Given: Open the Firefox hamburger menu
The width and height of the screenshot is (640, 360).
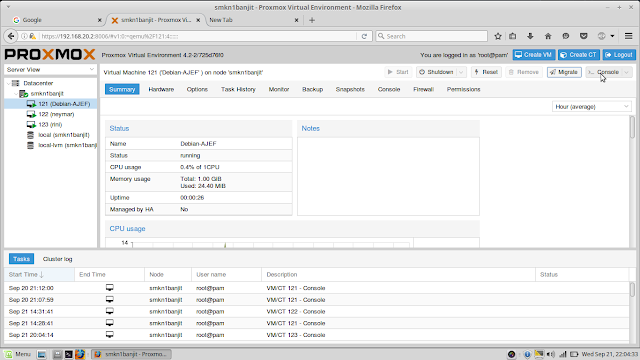Looking at the screenshot, I should point(629,36).
